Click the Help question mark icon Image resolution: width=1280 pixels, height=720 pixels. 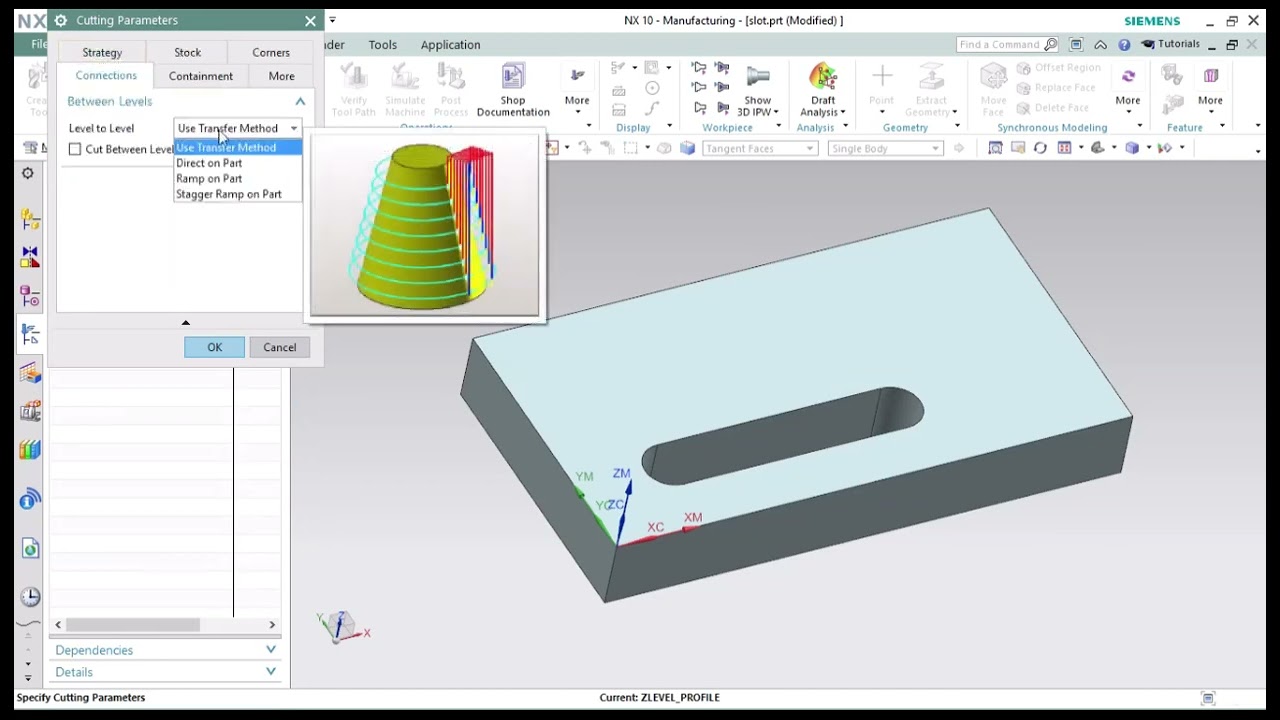coord(1124,45)
